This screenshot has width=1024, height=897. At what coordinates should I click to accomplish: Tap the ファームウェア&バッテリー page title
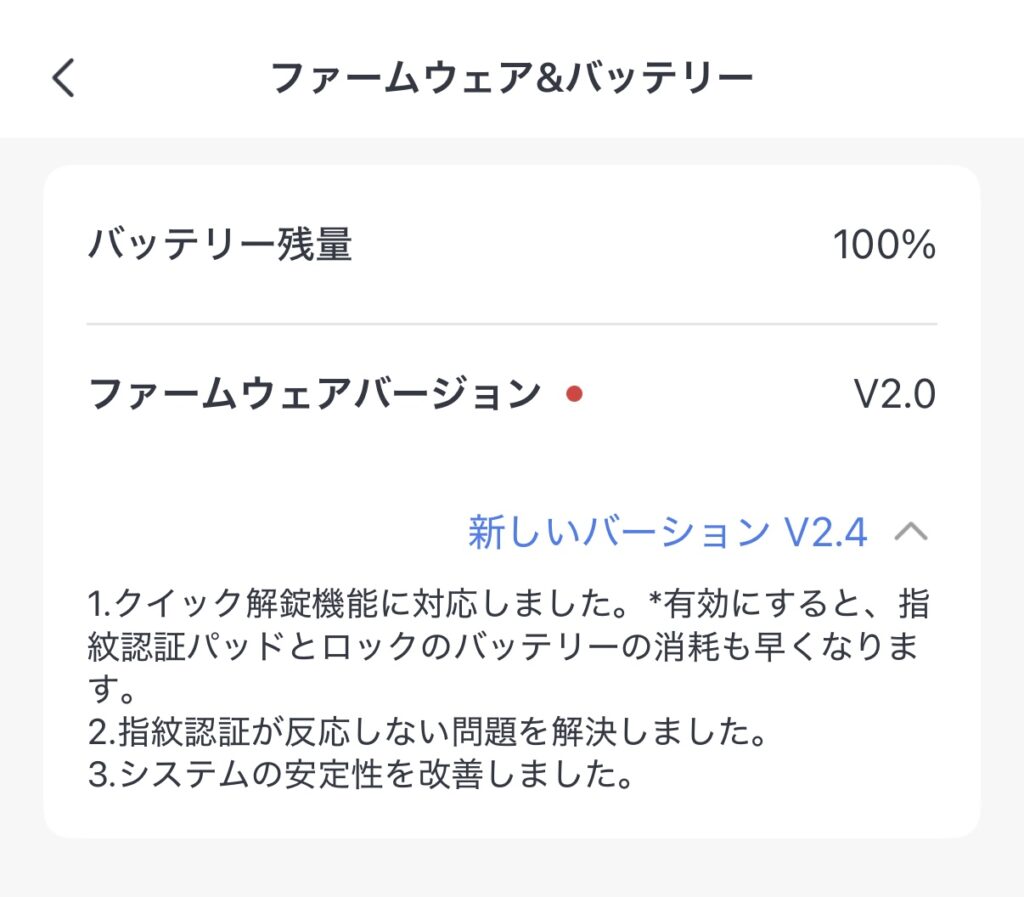[x=511, y=78]
